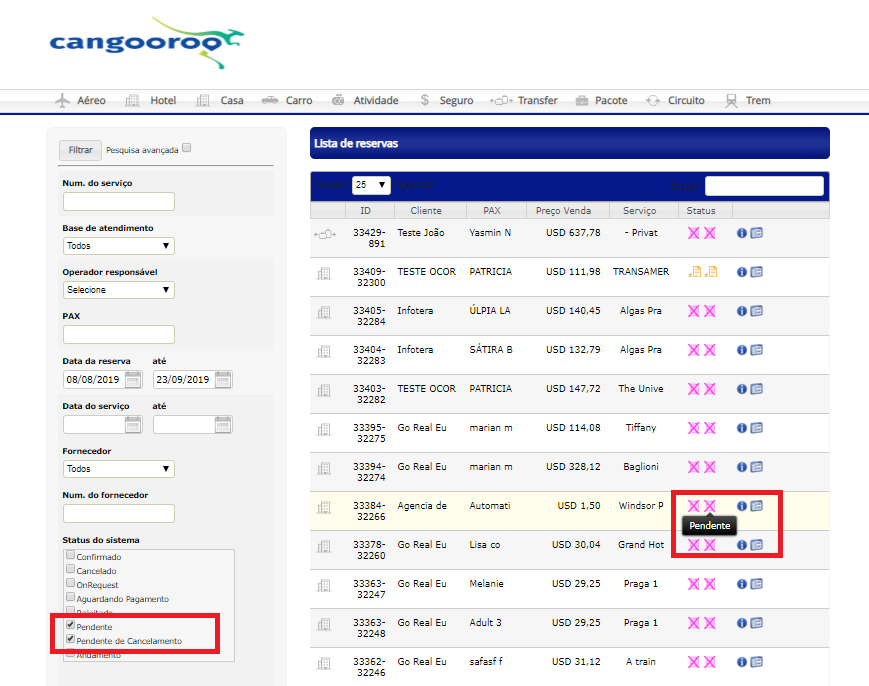Open the Fornecedor dropdown
Screen dimensions: 869x686
[x=118, y=469]
